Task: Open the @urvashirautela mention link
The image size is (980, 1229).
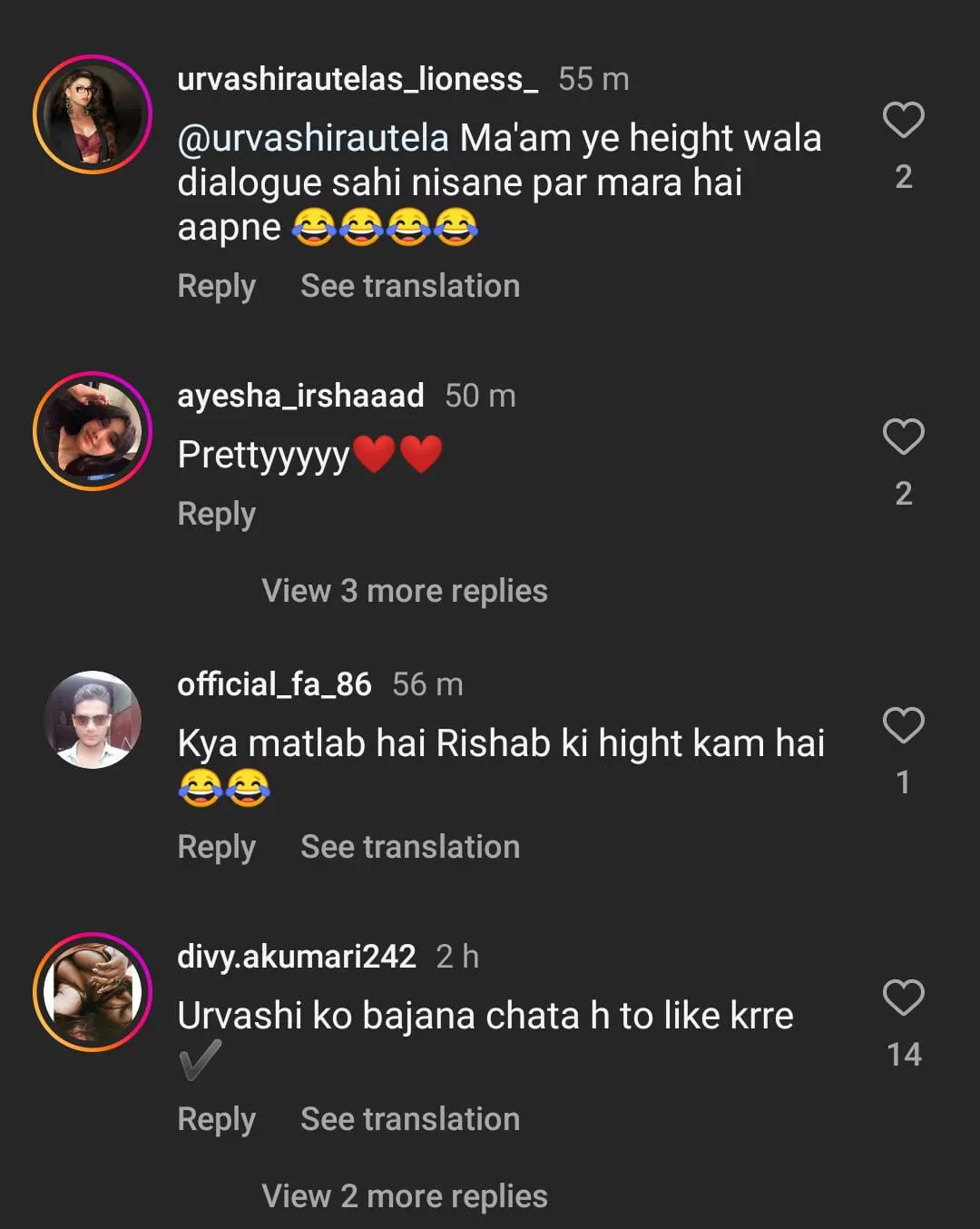Action: [313, 139]
